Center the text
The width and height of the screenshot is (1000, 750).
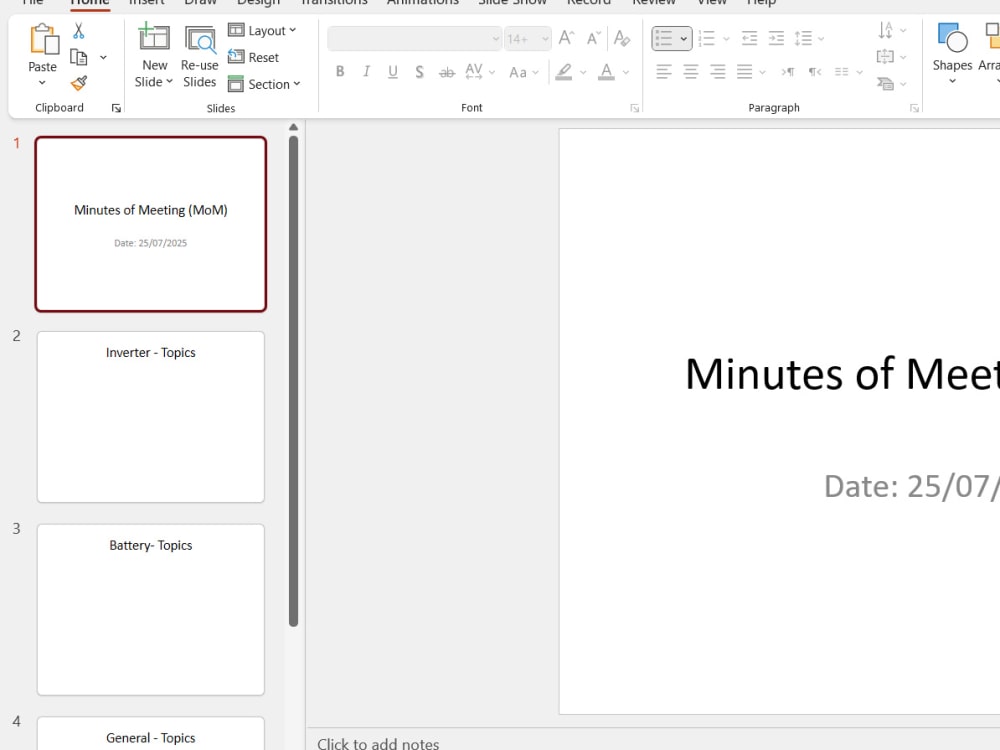(x=691, y=71)
